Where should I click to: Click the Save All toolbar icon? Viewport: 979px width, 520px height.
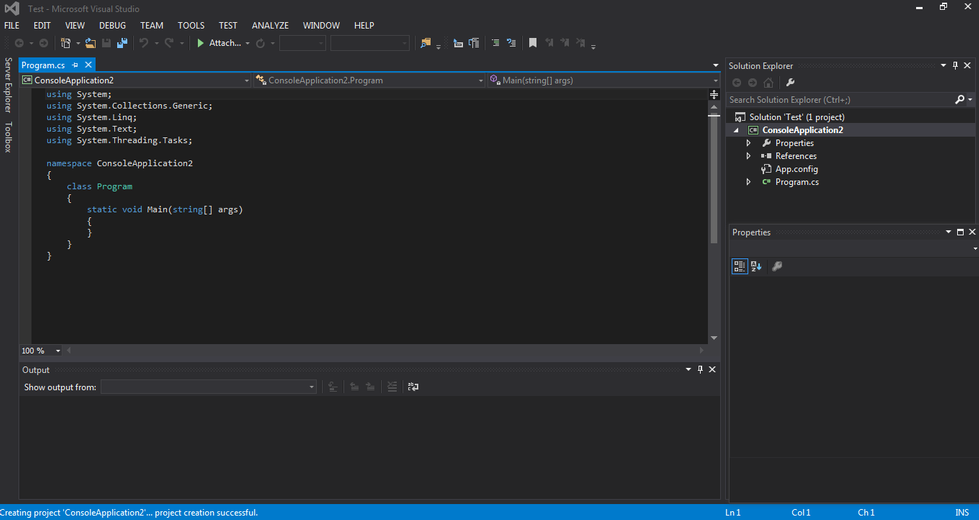[x=122, y=43]
